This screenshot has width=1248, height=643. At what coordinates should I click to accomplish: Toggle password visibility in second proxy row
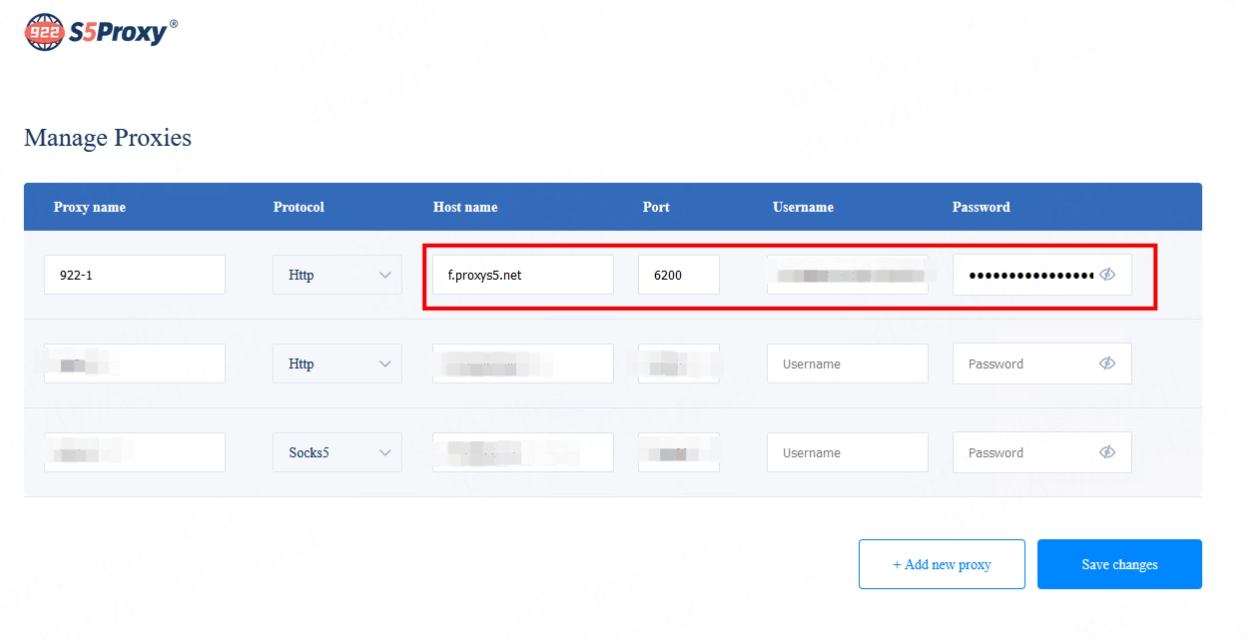(x=1107, y=364)
